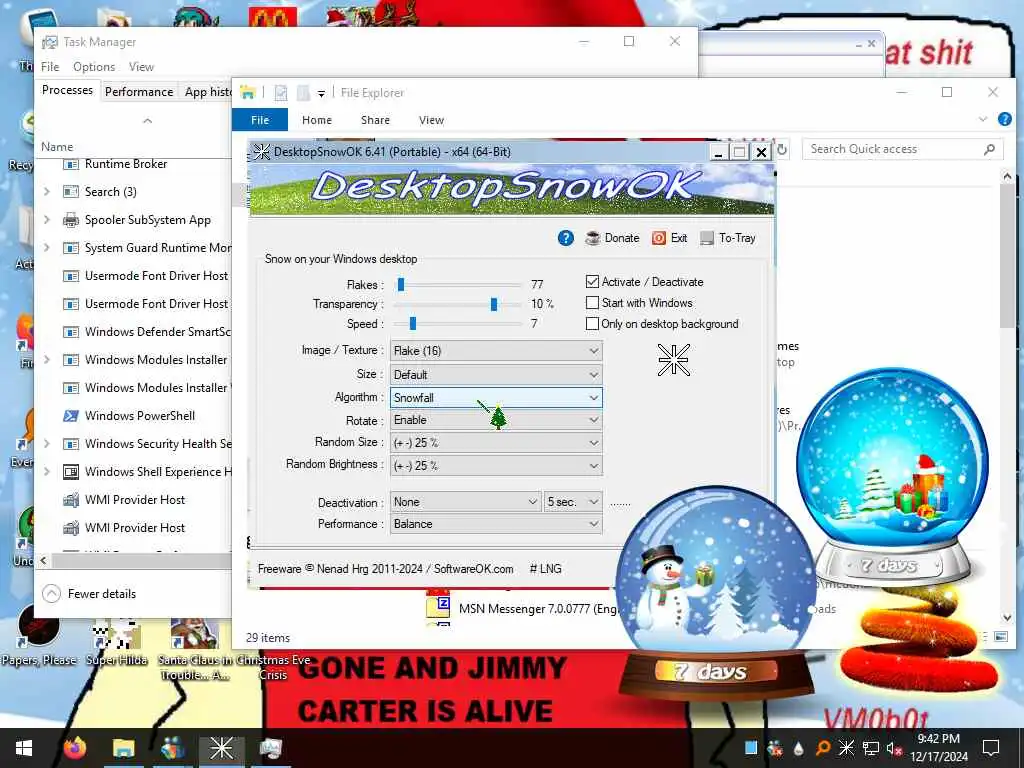The width and height of the screenshot is (1024, 768).
Task: Click the Flakes slider handle
Action: 401,285
